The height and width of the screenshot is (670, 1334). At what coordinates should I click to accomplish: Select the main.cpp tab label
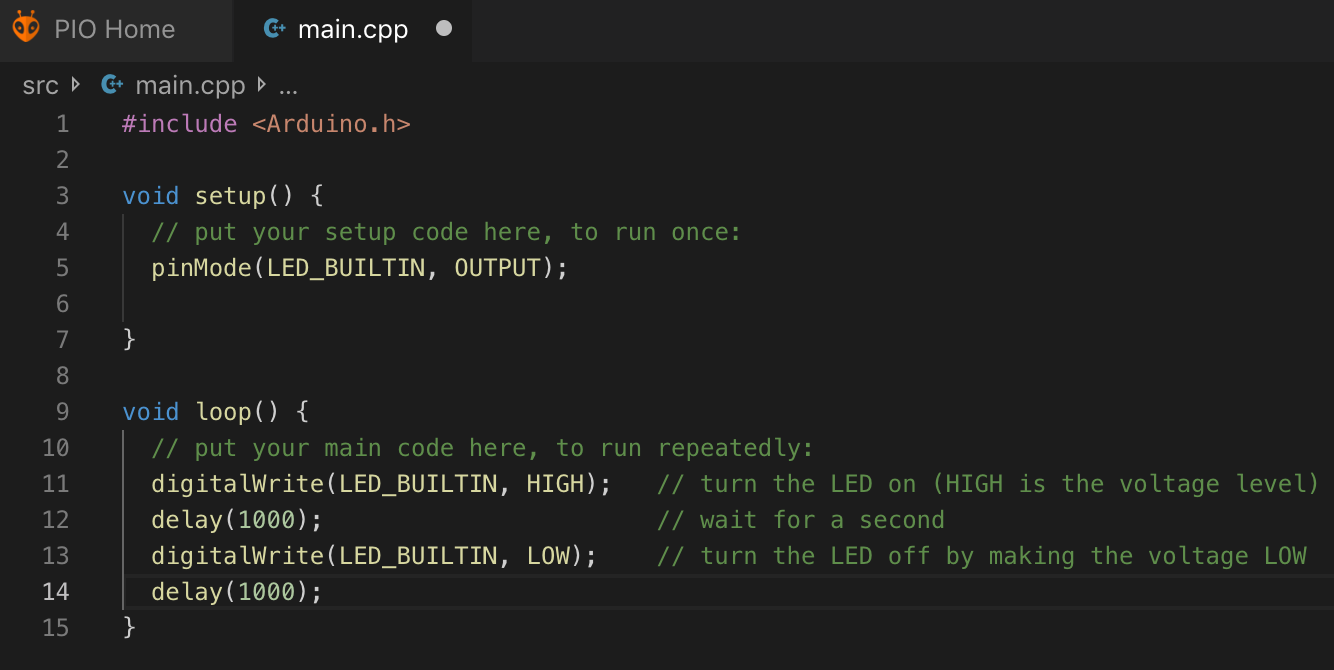[x=353, y=30]
